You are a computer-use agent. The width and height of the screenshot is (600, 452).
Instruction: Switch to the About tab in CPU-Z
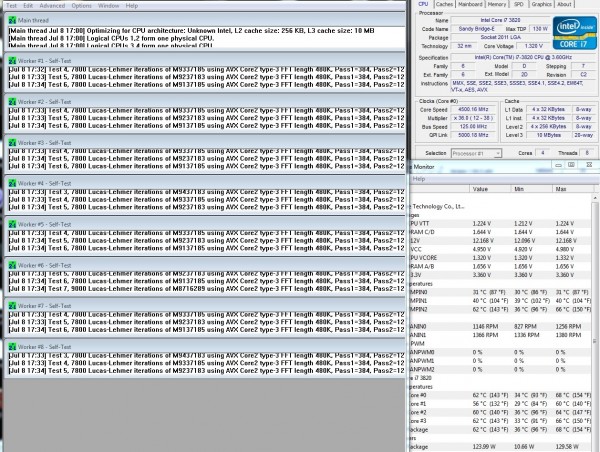564,4
